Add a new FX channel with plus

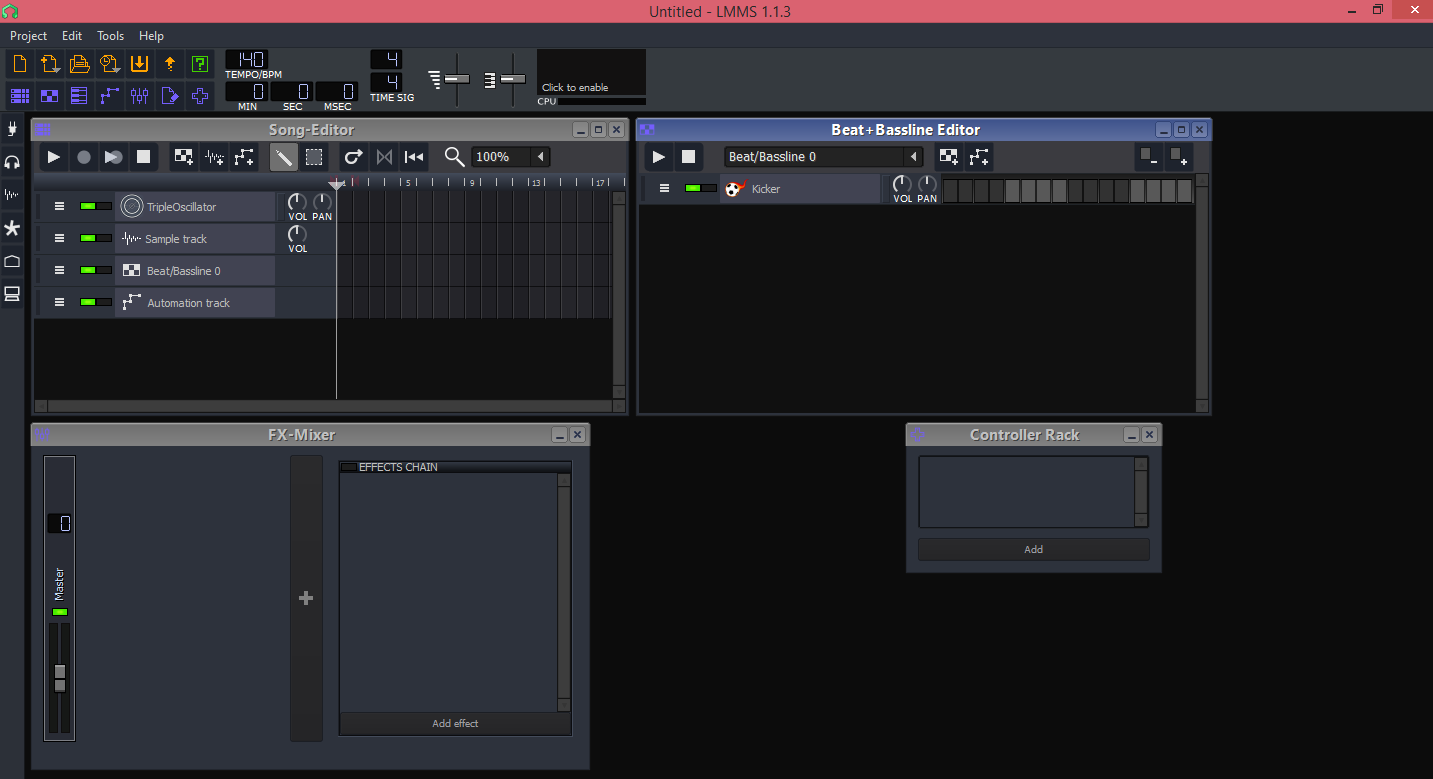click(x=306, y=598)
